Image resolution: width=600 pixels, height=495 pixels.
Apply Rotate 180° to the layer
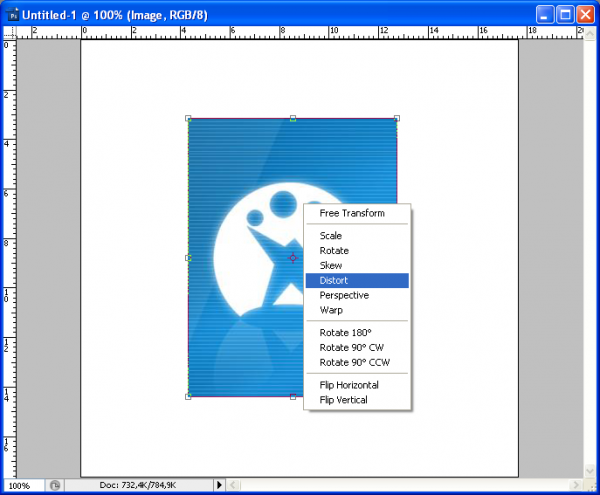345,332
